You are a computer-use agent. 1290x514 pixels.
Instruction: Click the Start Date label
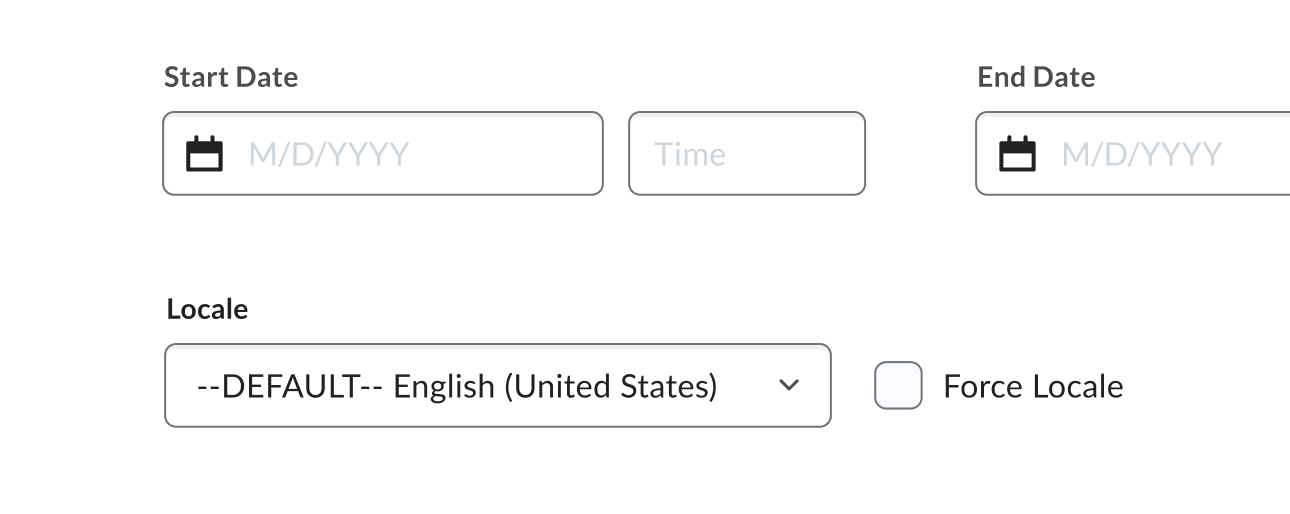[231, 77]
